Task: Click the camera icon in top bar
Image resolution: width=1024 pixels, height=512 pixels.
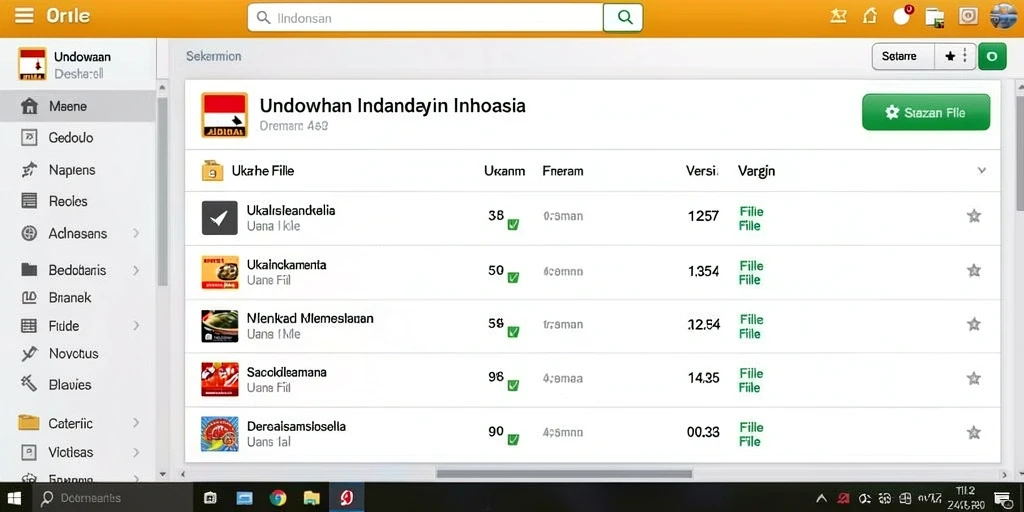Action: click(968, 16)
